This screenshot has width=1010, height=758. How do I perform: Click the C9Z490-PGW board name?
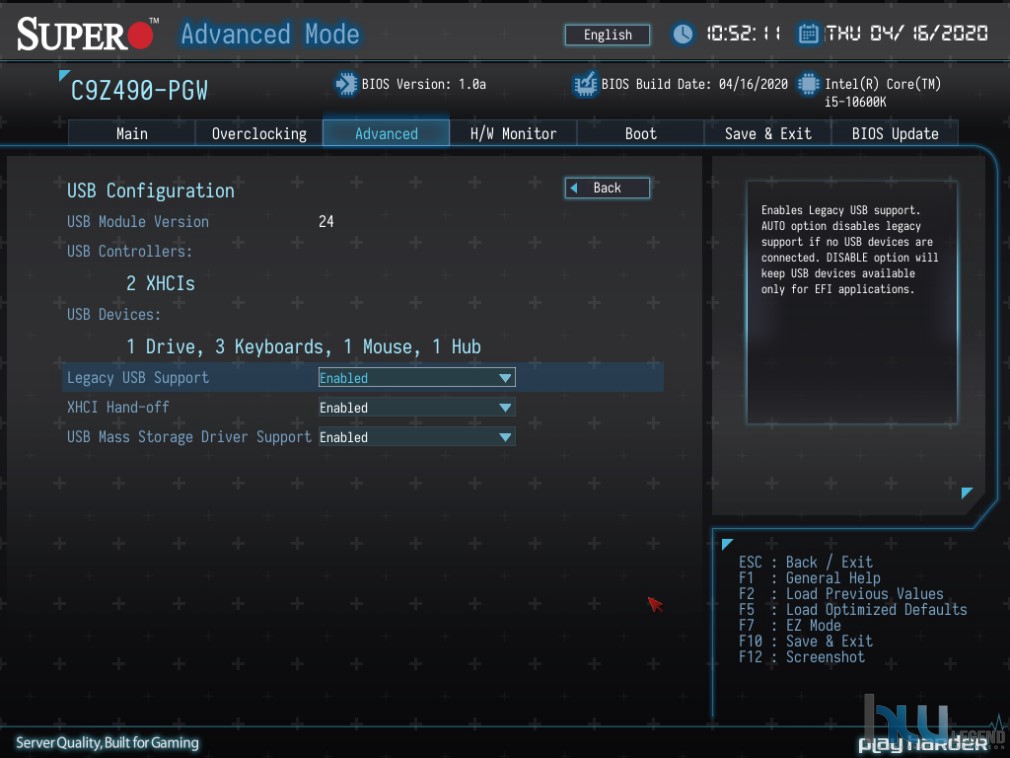[x=139, y=91]
